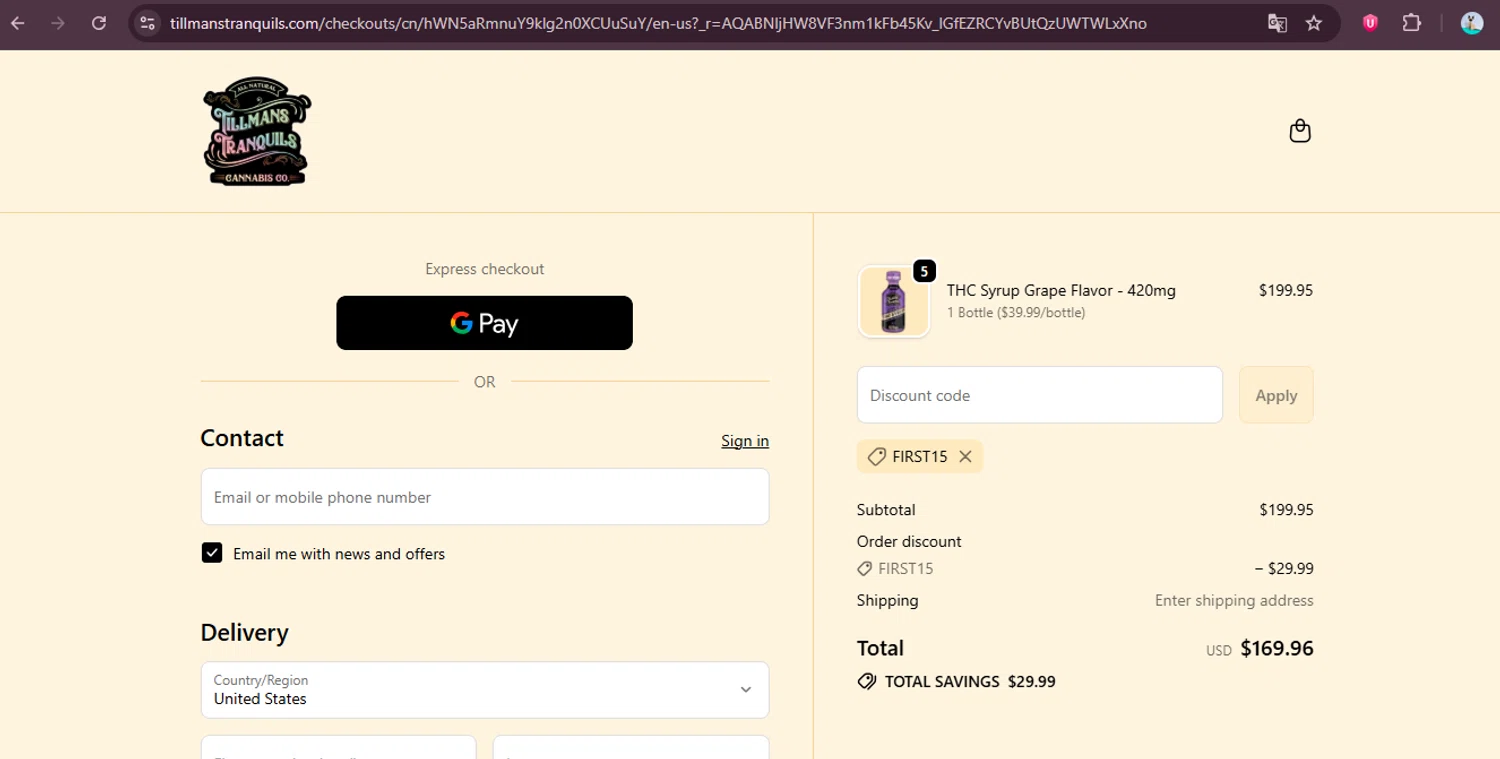The width and height of the screenshot is (1500, 759).
Task: Open the browser profile avatar
Action: pos(1471,23)
